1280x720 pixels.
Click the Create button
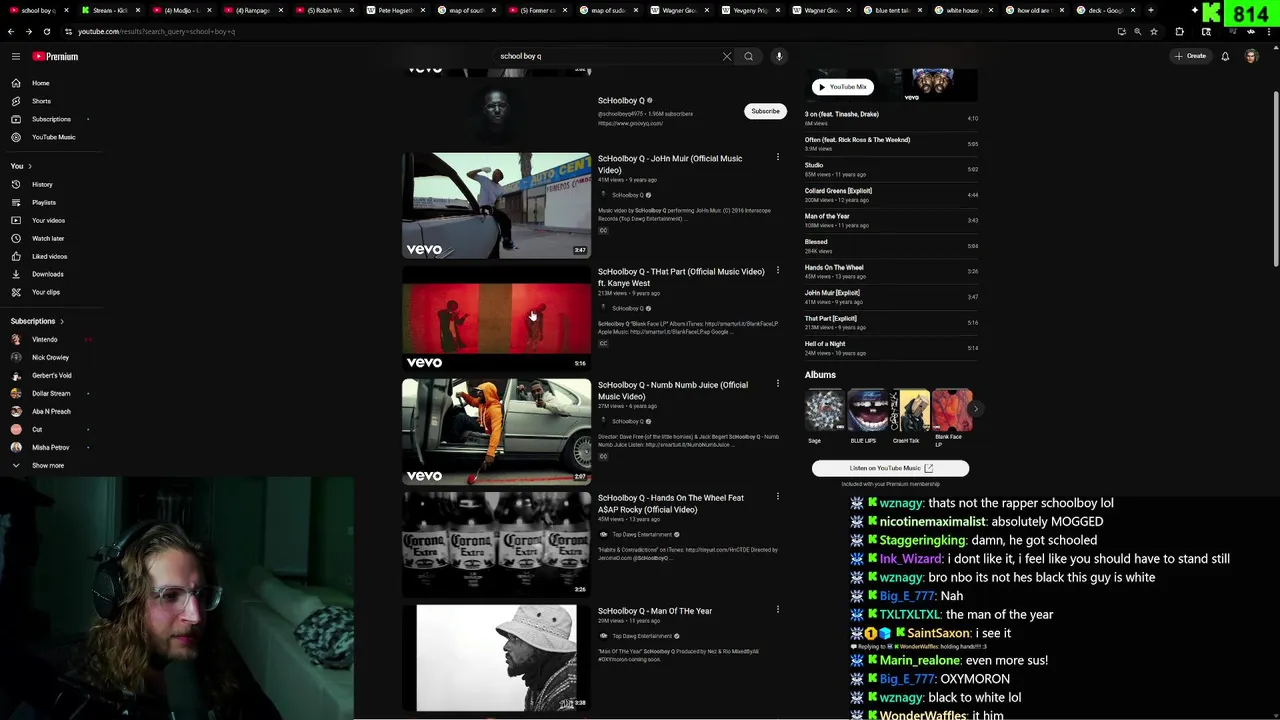tap(1190, 56)
